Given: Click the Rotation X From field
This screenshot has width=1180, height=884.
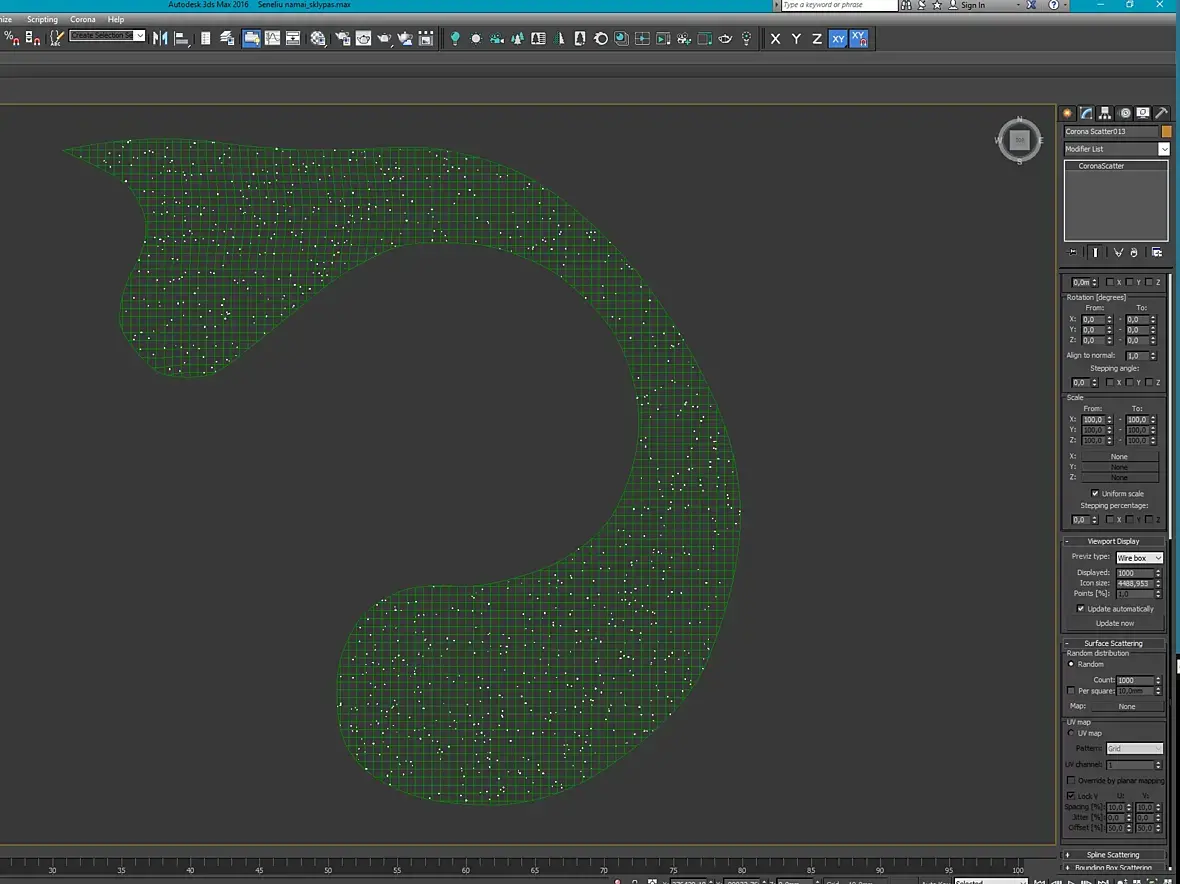Looking at the screenshot, I should click(1093, 320).
